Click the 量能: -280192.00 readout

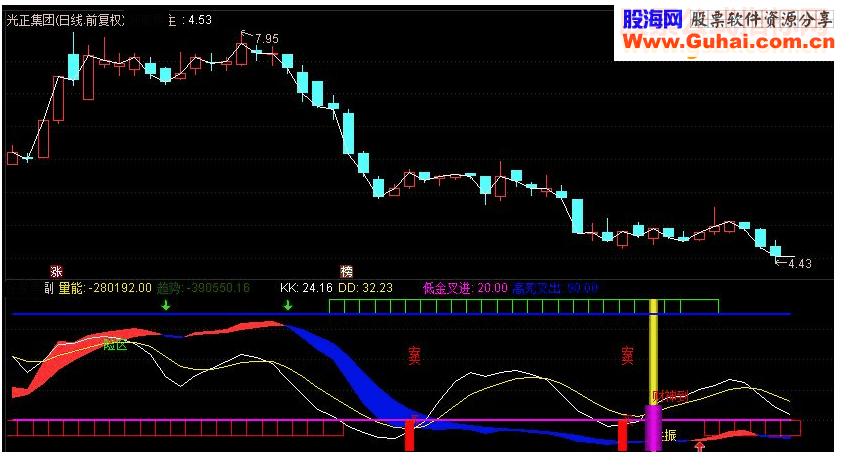click(105, 288)
